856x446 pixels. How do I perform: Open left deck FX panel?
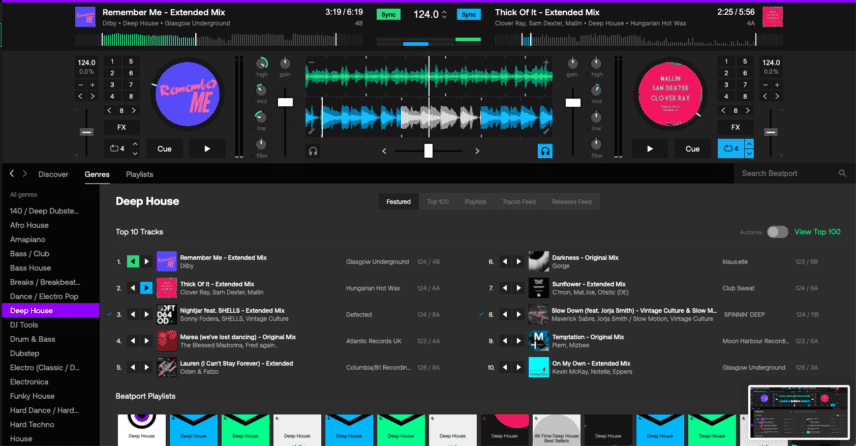pyautogui.click(x=121, y=127)
